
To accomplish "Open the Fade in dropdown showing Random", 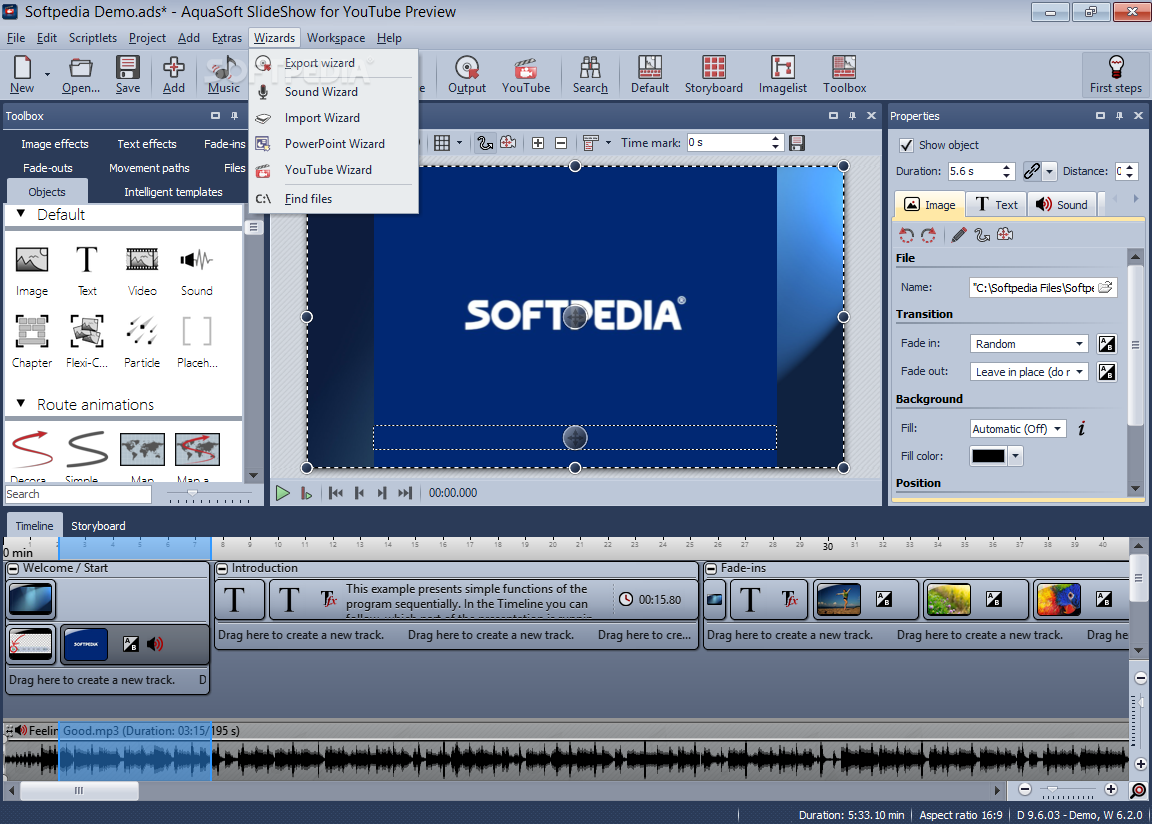I will tap(1029, 344).
